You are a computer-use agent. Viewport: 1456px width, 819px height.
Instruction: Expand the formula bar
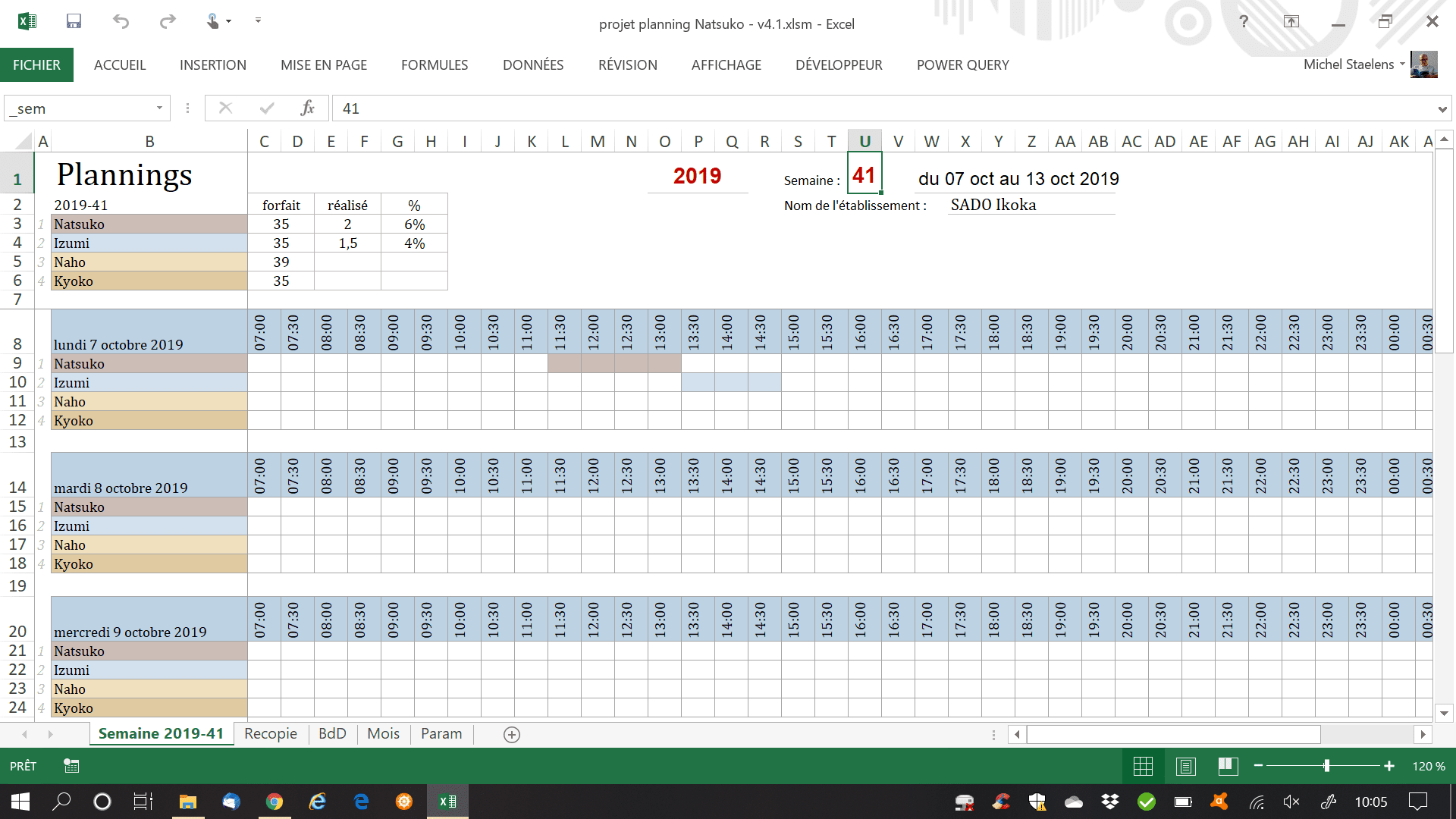[1442, 109]
